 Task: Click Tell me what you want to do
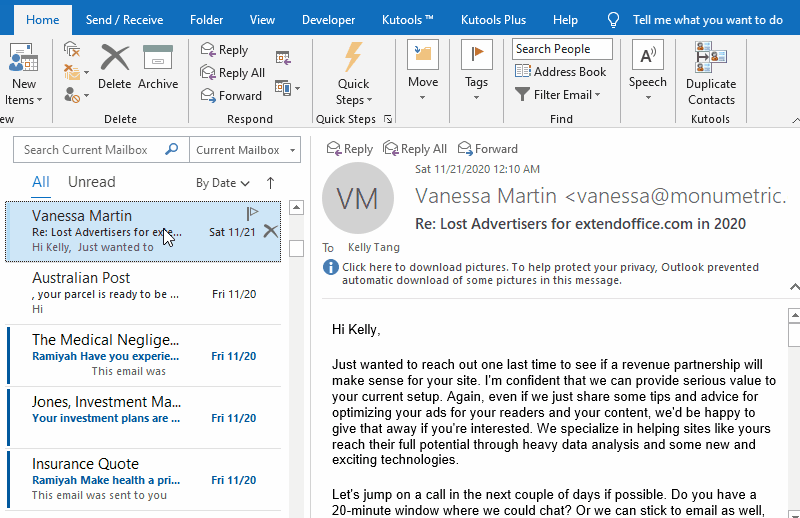coord(708,20)
